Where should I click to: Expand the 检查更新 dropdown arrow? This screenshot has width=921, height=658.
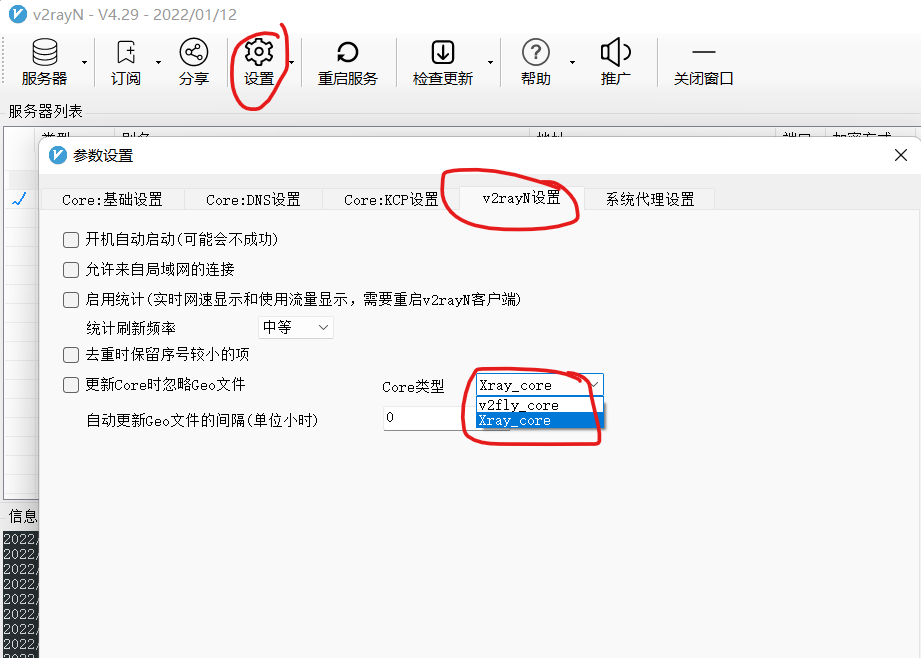pos(490,62)
